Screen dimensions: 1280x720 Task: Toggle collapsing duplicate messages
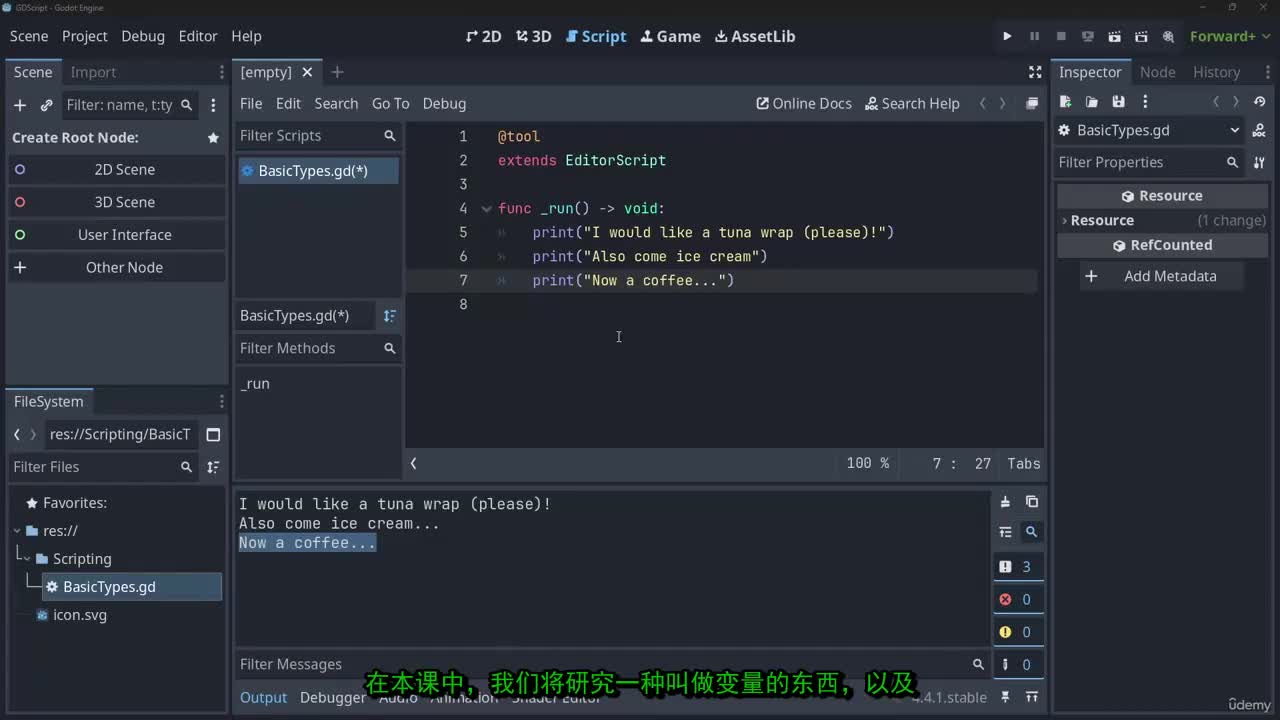point(1005,532)
